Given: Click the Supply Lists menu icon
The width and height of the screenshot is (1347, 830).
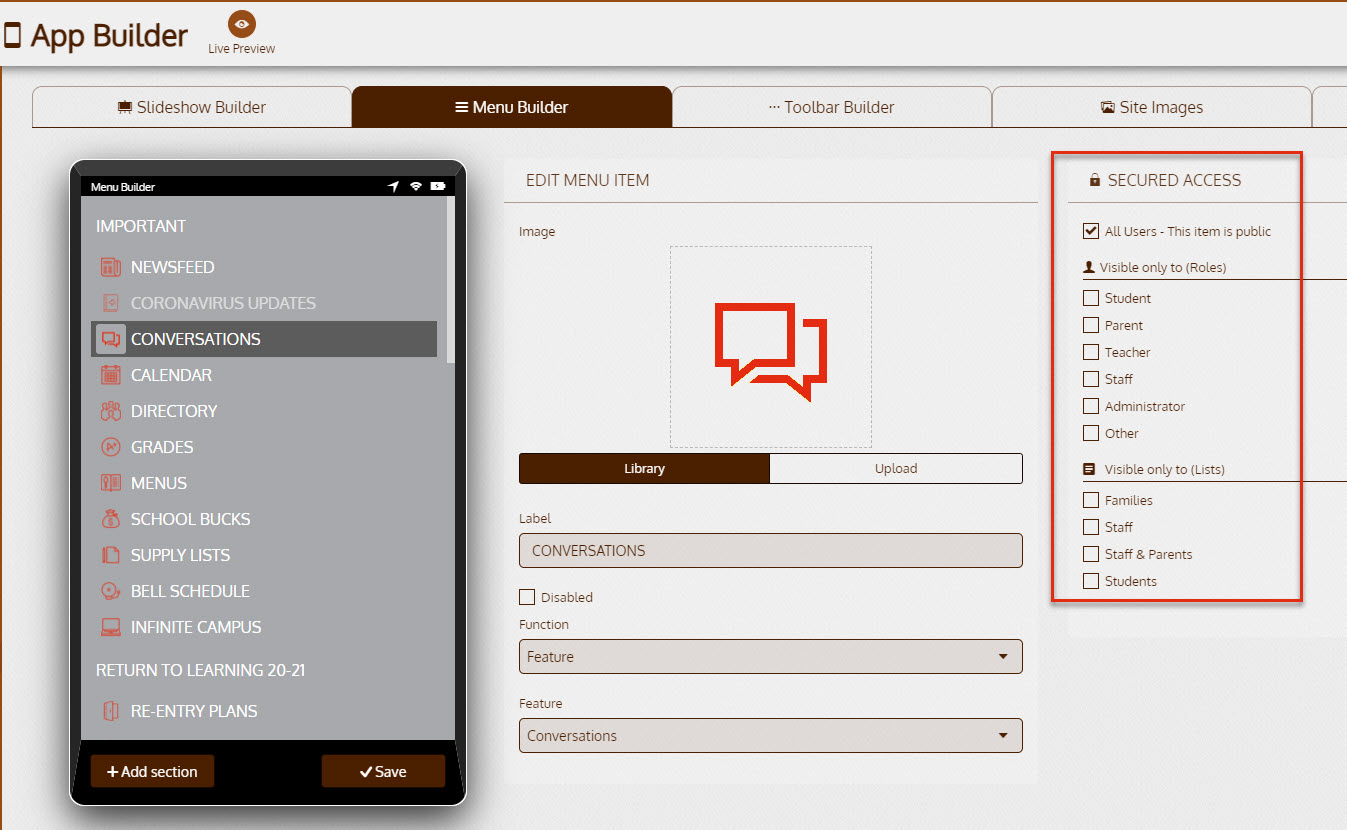Looking at the screenshot, I should click(111, 555).
